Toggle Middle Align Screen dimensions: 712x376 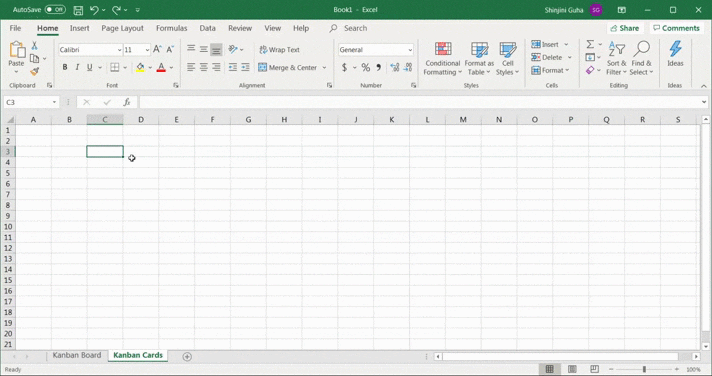[x=203, y=49]
